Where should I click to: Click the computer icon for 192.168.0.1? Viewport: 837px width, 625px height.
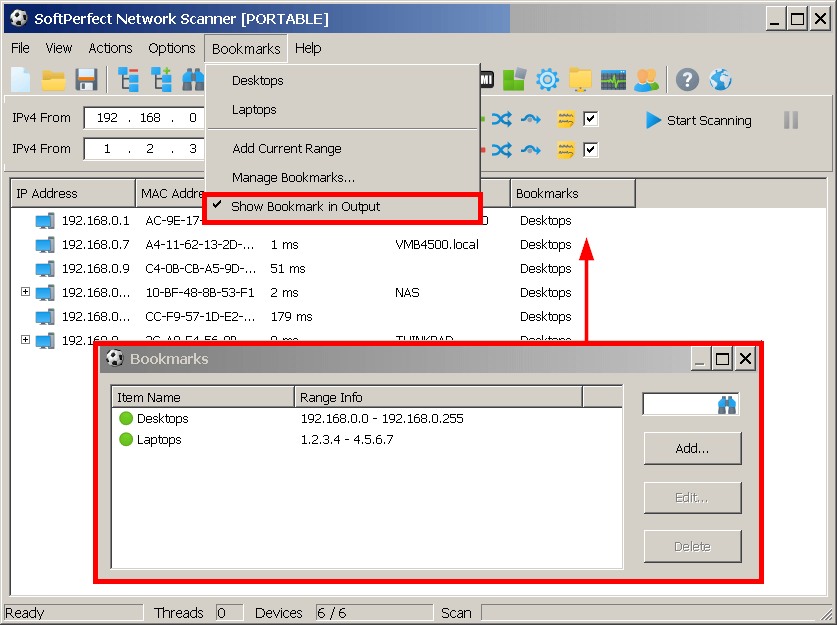45,220
